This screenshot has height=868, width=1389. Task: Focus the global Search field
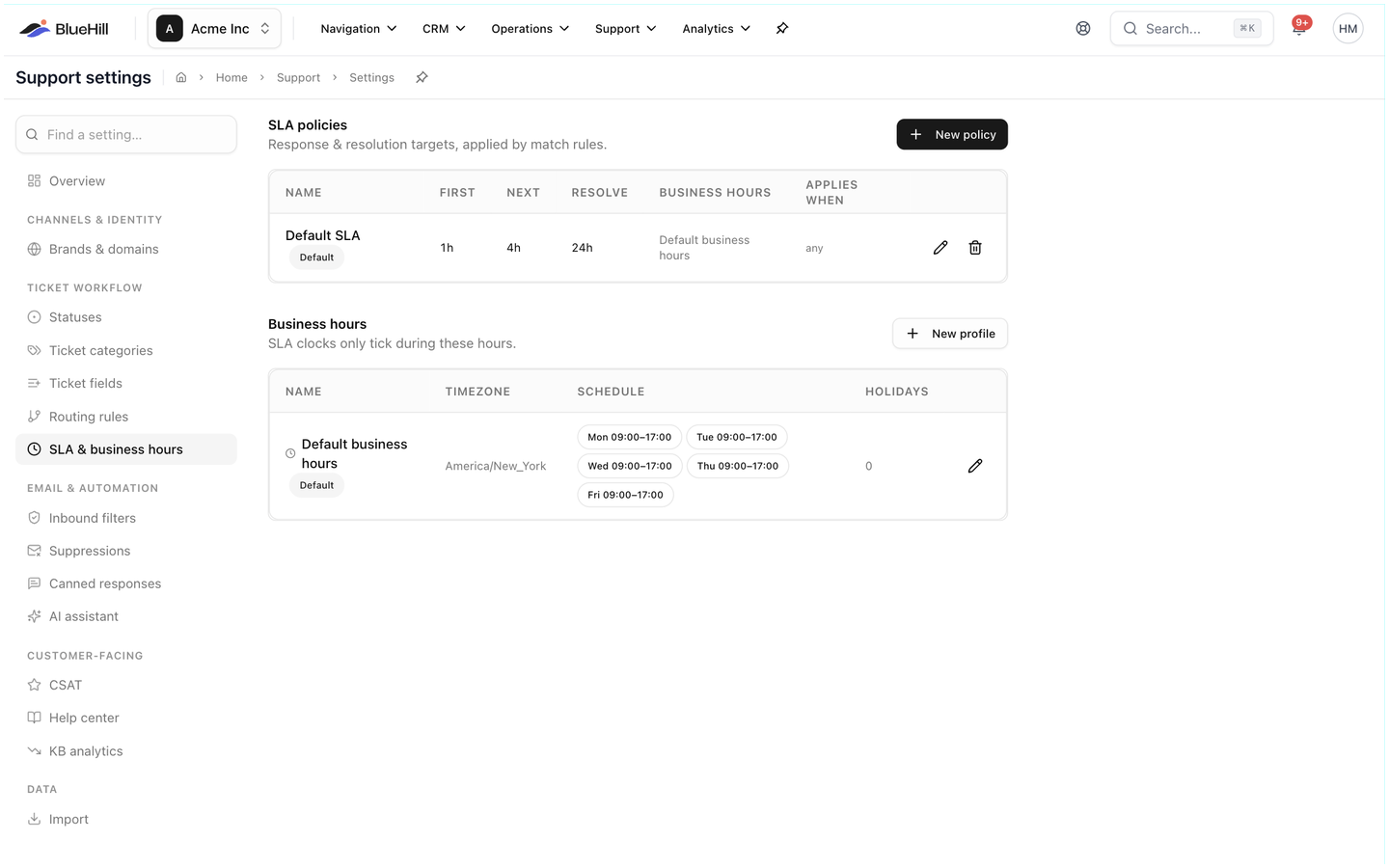click(x=1191, y=29)
